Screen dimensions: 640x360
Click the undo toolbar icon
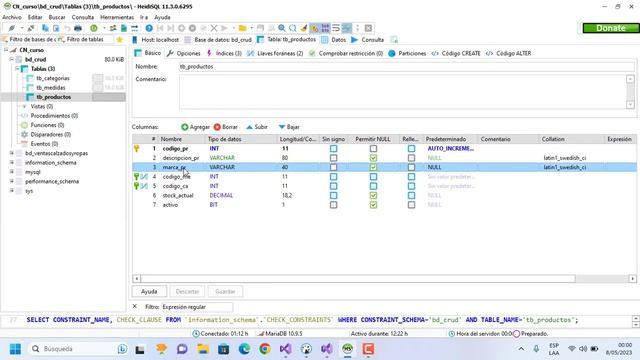(x=67, y=28)
